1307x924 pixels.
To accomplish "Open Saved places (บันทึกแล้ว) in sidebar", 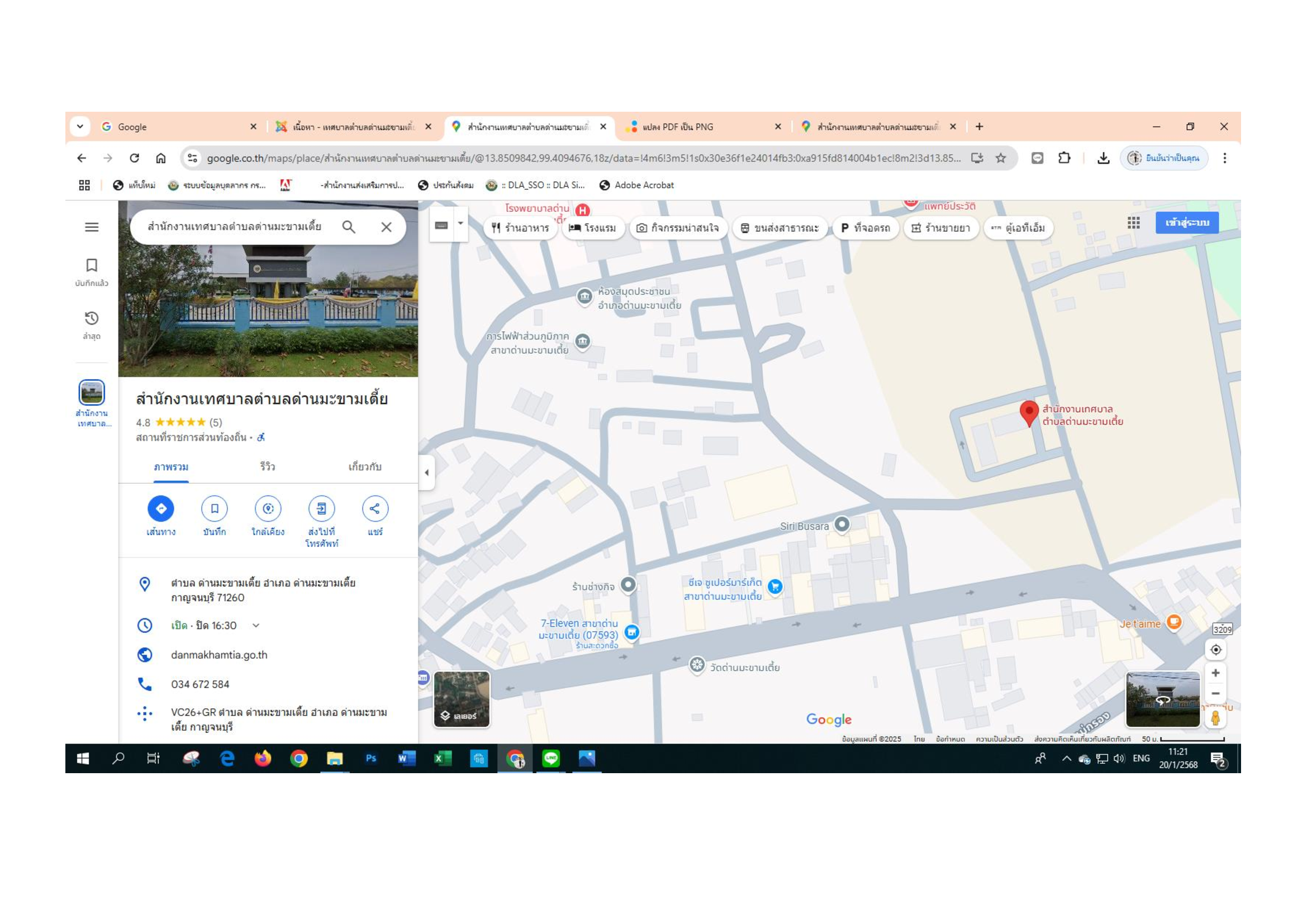I will 92,272.
